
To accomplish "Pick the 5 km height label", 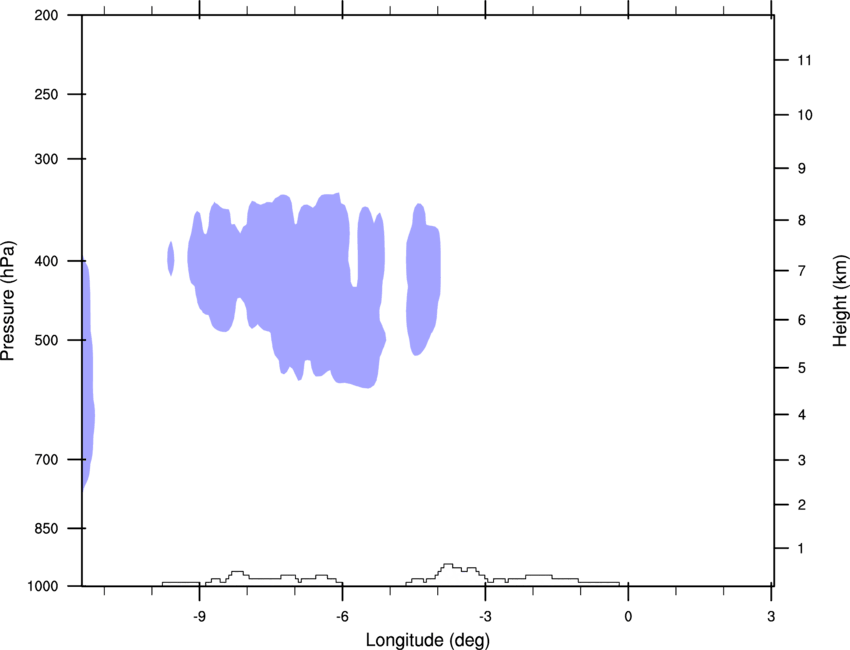I will point(802,368).
